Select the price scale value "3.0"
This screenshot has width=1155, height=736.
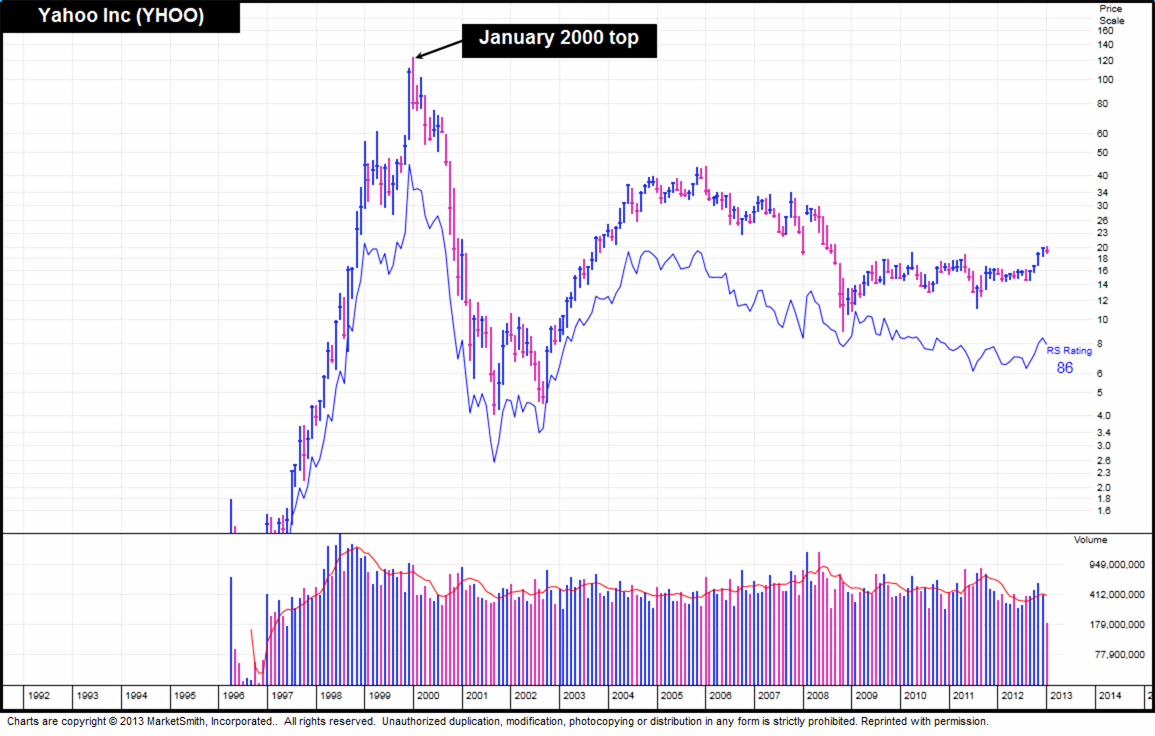click(1104, 446)
